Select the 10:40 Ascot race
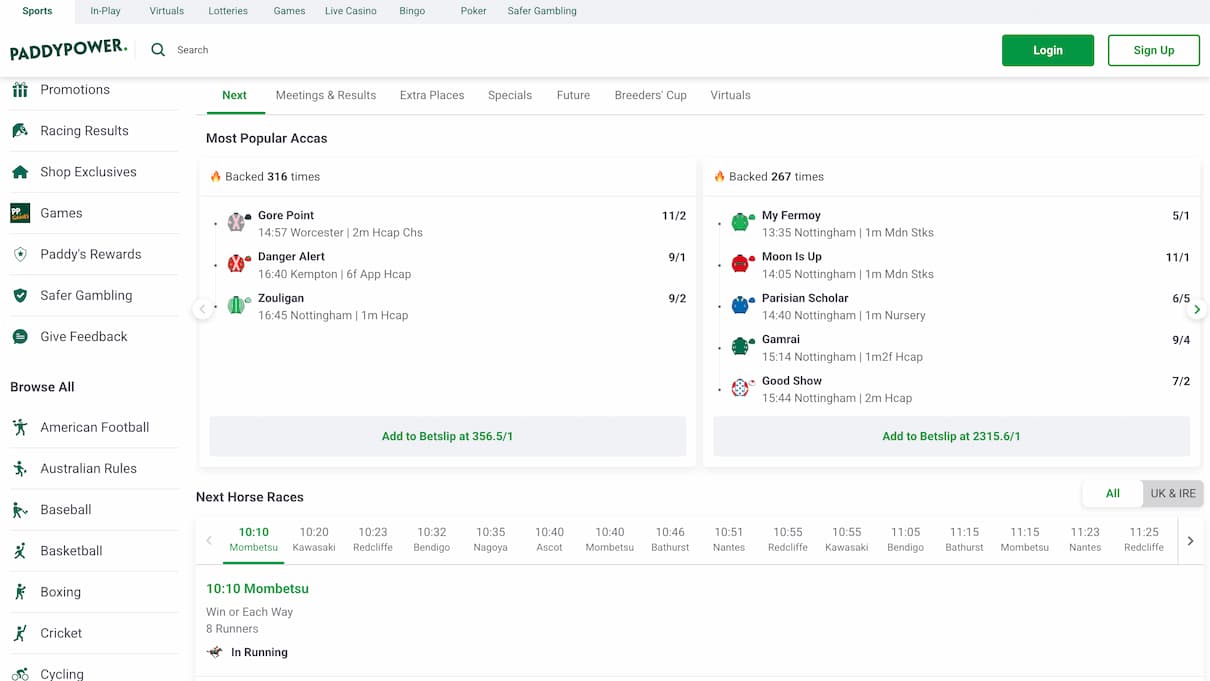The height and width of the screenshot is (681, 1210). [549, 540]
